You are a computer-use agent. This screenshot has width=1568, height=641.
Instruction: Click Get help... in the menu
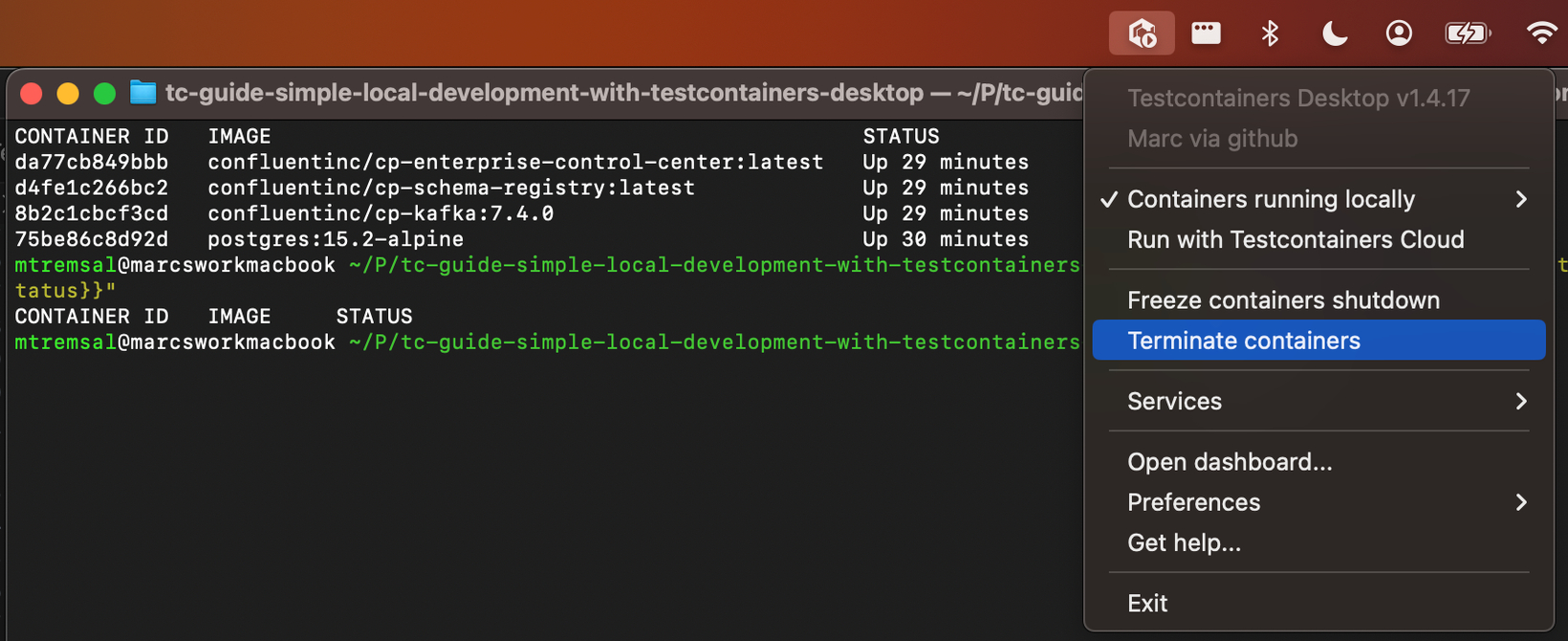1318,542
